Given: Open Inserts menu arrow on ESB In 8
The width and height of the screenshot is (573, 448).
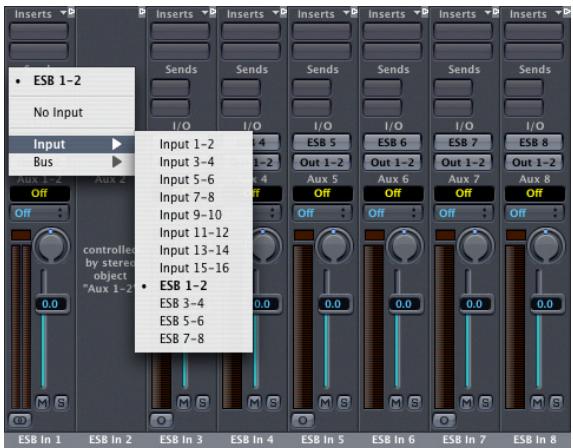Looking at the screenshot, I should click(x=558, y=13).
